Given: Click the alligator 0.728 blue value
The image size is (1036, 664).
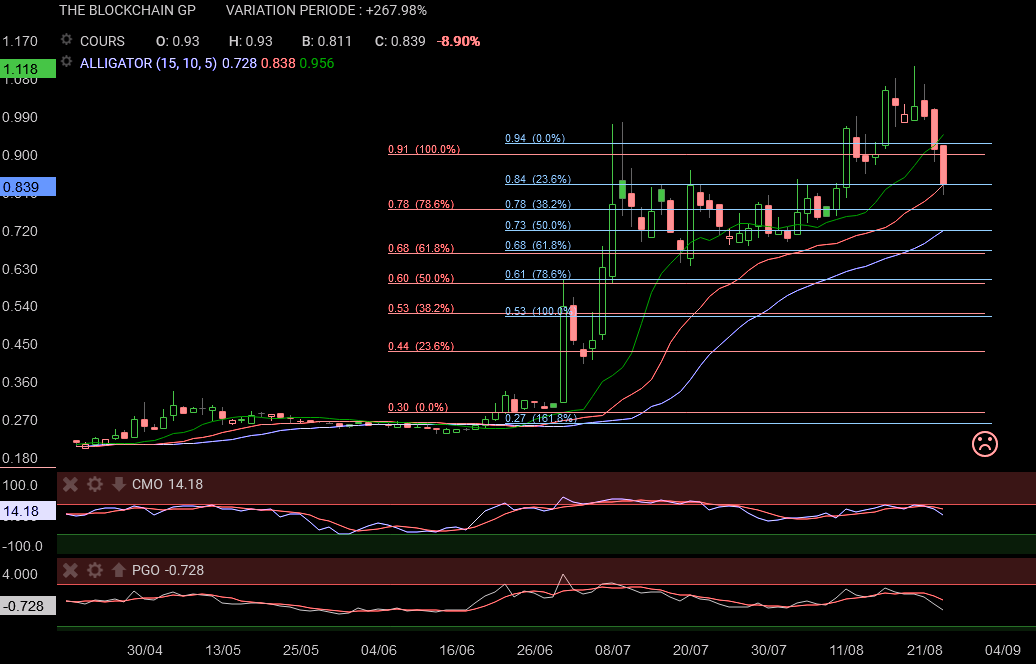Looking at the screenshot, I should tap(239, 63).
